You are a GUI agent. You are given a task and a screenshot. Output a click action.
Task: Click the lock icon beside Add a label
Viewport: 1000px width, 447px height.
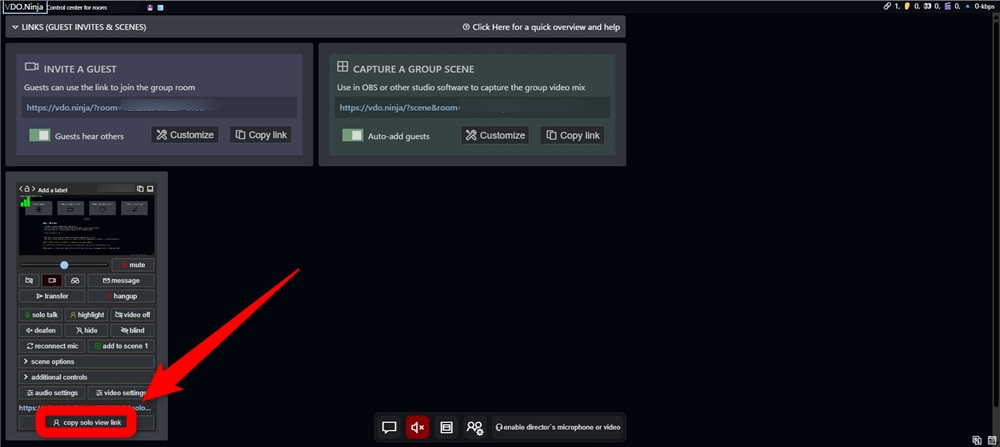[27, 189]
